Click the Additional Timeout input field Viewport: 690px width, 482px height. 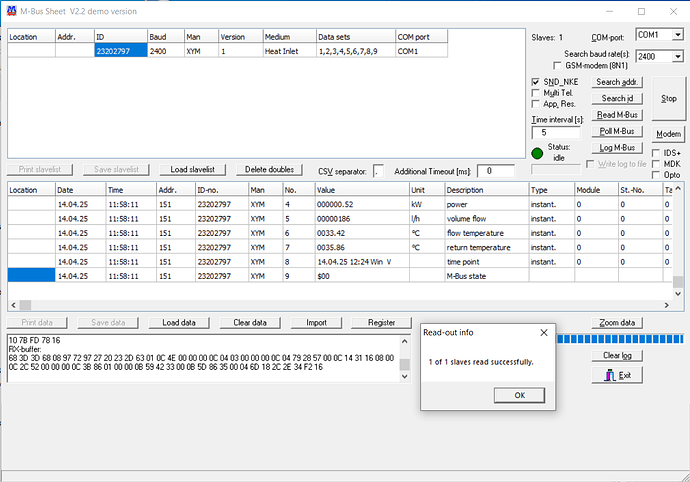tap(495, 171)
